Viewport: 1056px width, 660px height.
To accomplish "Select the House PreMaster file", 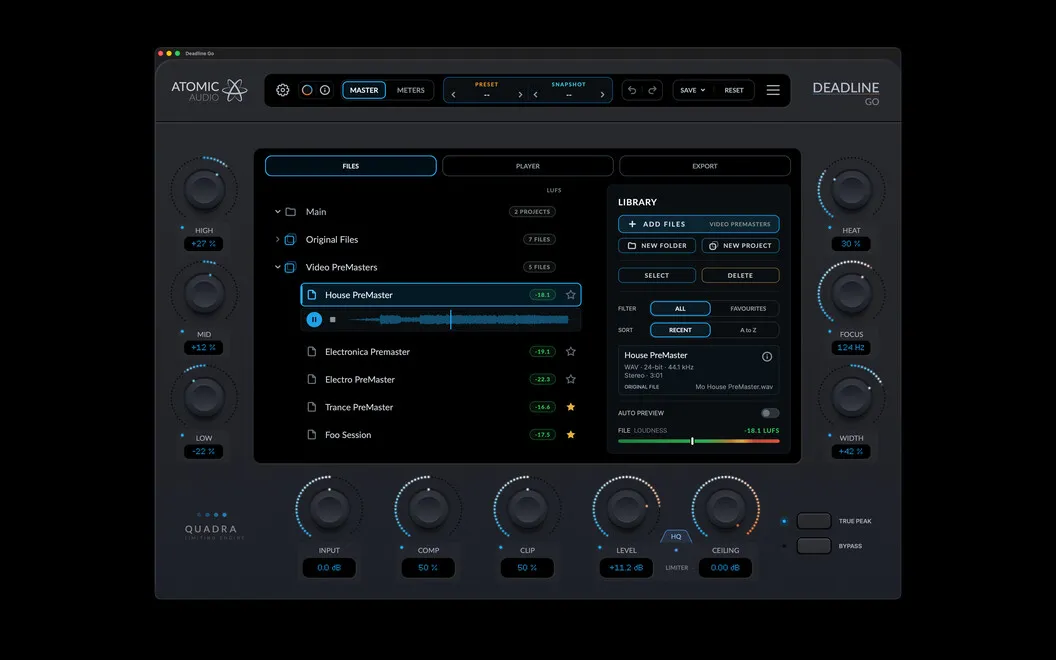I will tap(440, 294).
